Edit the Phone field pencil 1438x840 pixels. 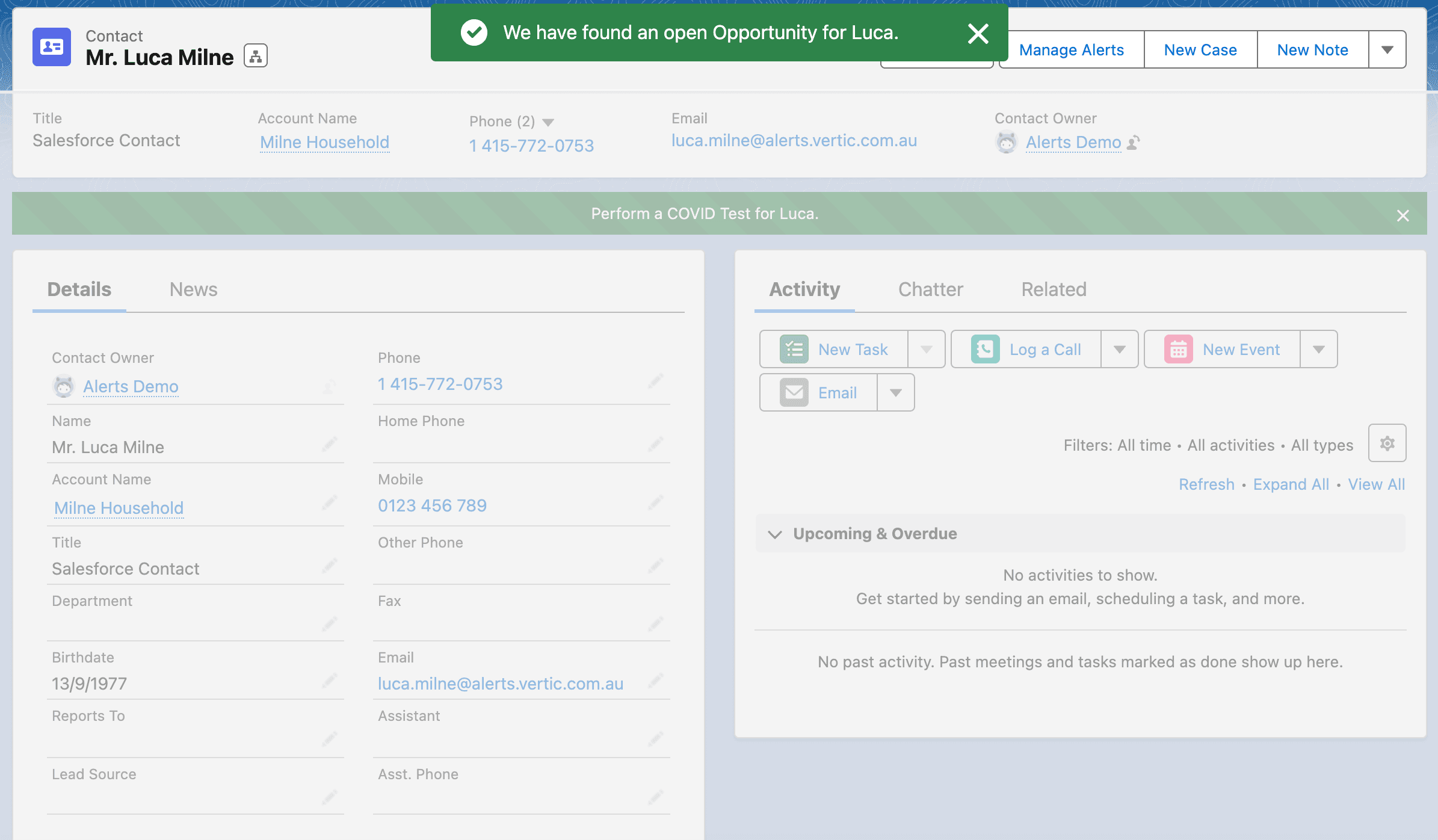tap(656, 381)
